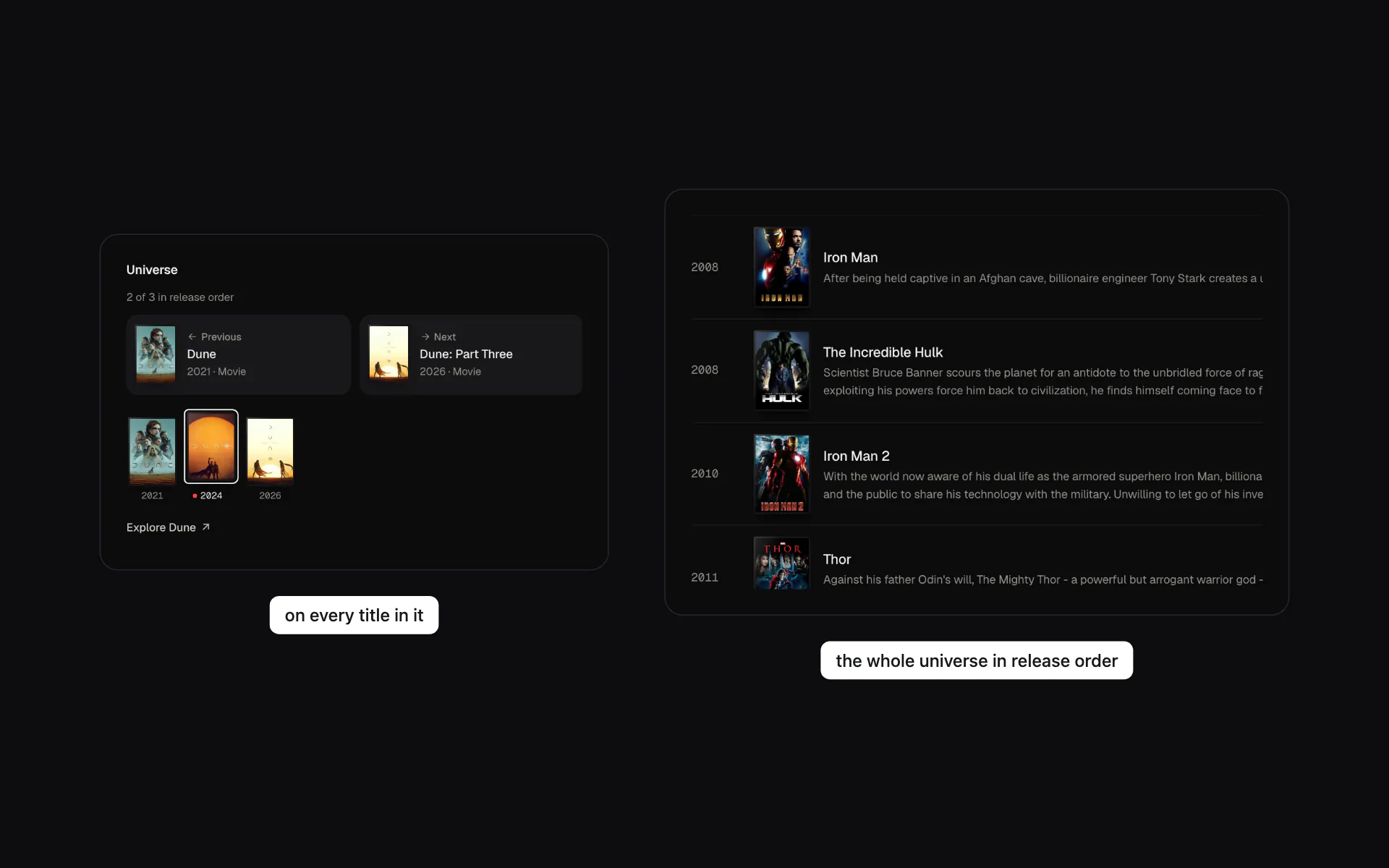Open The Incredible Hulk poster thumbnail
The height and width of the screenshot is (868, 1389).
click(x=781, y=370)
